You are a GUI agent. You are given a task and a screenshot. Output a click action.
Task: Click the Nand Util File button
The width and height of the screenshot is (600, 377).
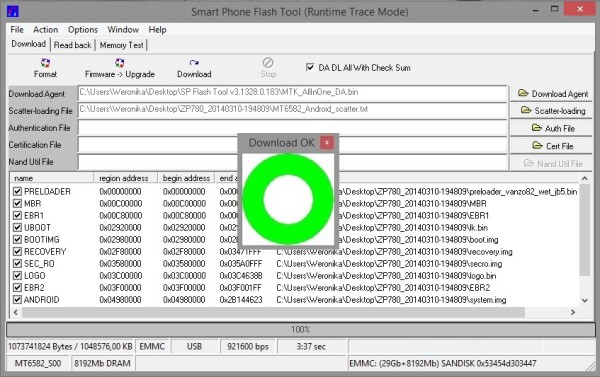[551, 163]
